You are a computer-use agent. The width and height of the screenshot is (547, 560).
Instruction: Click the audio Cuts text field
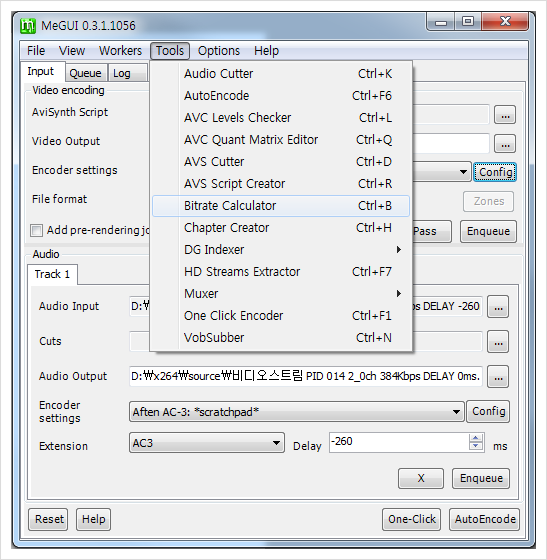coord(306,341)
